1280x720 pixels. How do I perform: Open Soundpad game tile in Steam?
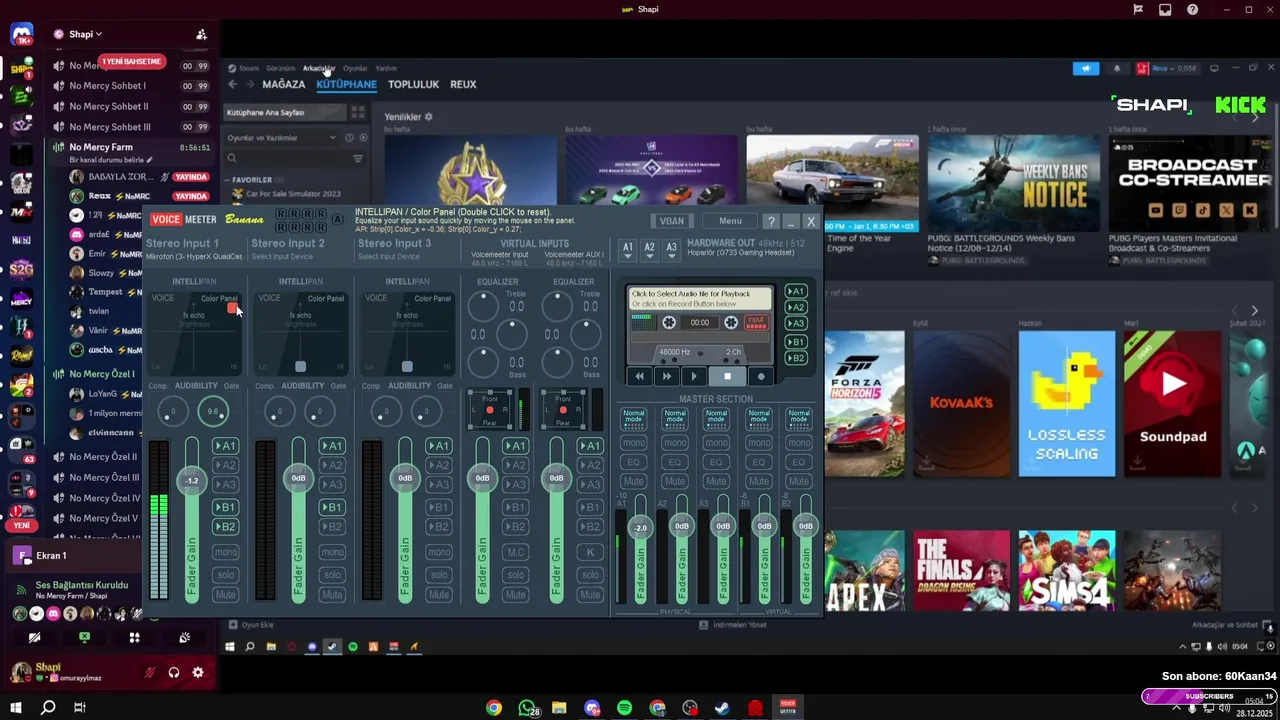1172,404
